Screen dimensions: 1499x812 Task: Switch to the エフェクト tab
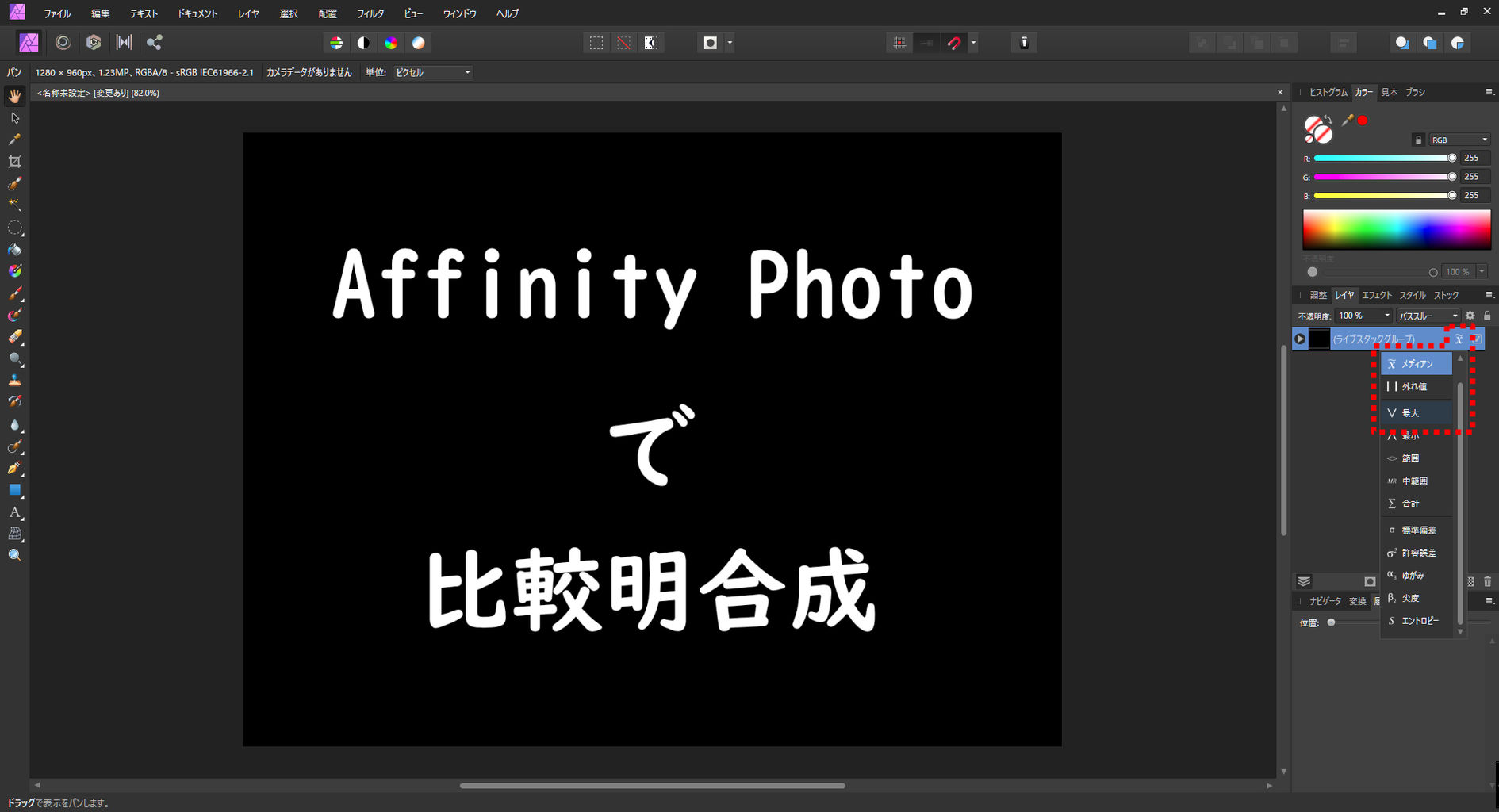tap(1377, 295)
